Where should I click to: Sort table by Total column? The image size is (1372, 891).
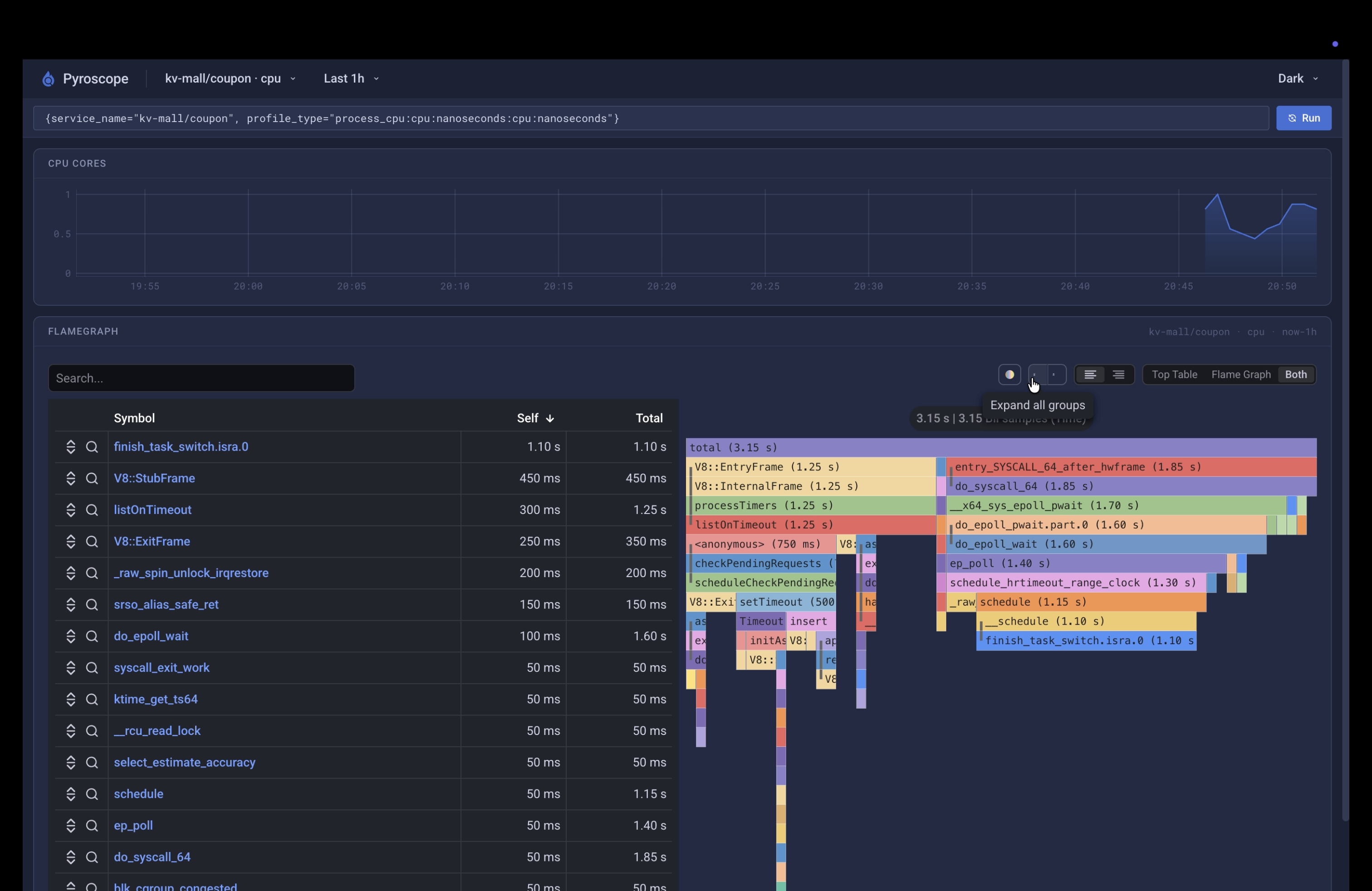click(x=649, y=418)
